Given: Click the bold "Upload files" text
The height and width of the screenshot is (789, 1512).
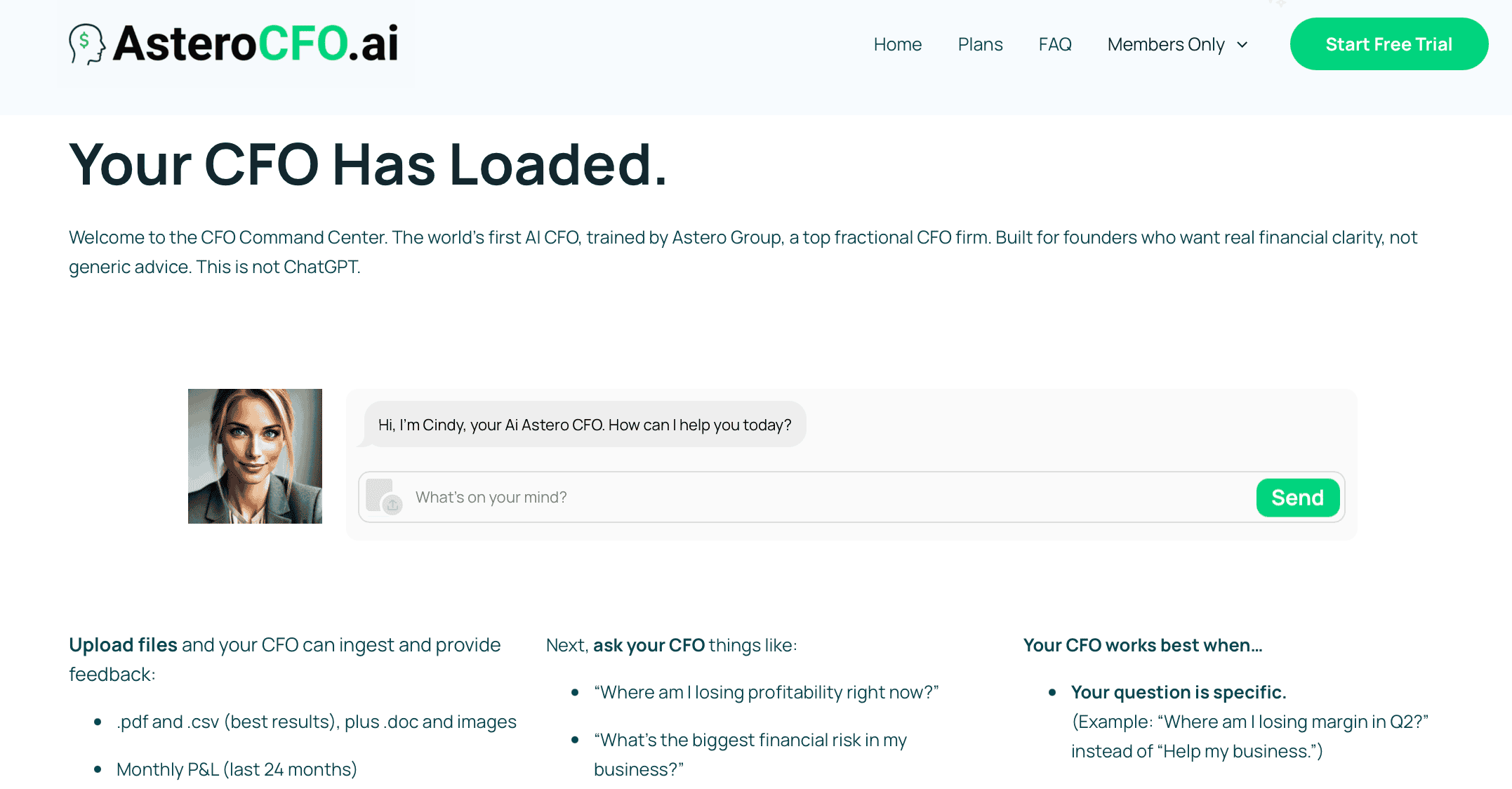Looking at the screenshot, I should pos(123,644).
